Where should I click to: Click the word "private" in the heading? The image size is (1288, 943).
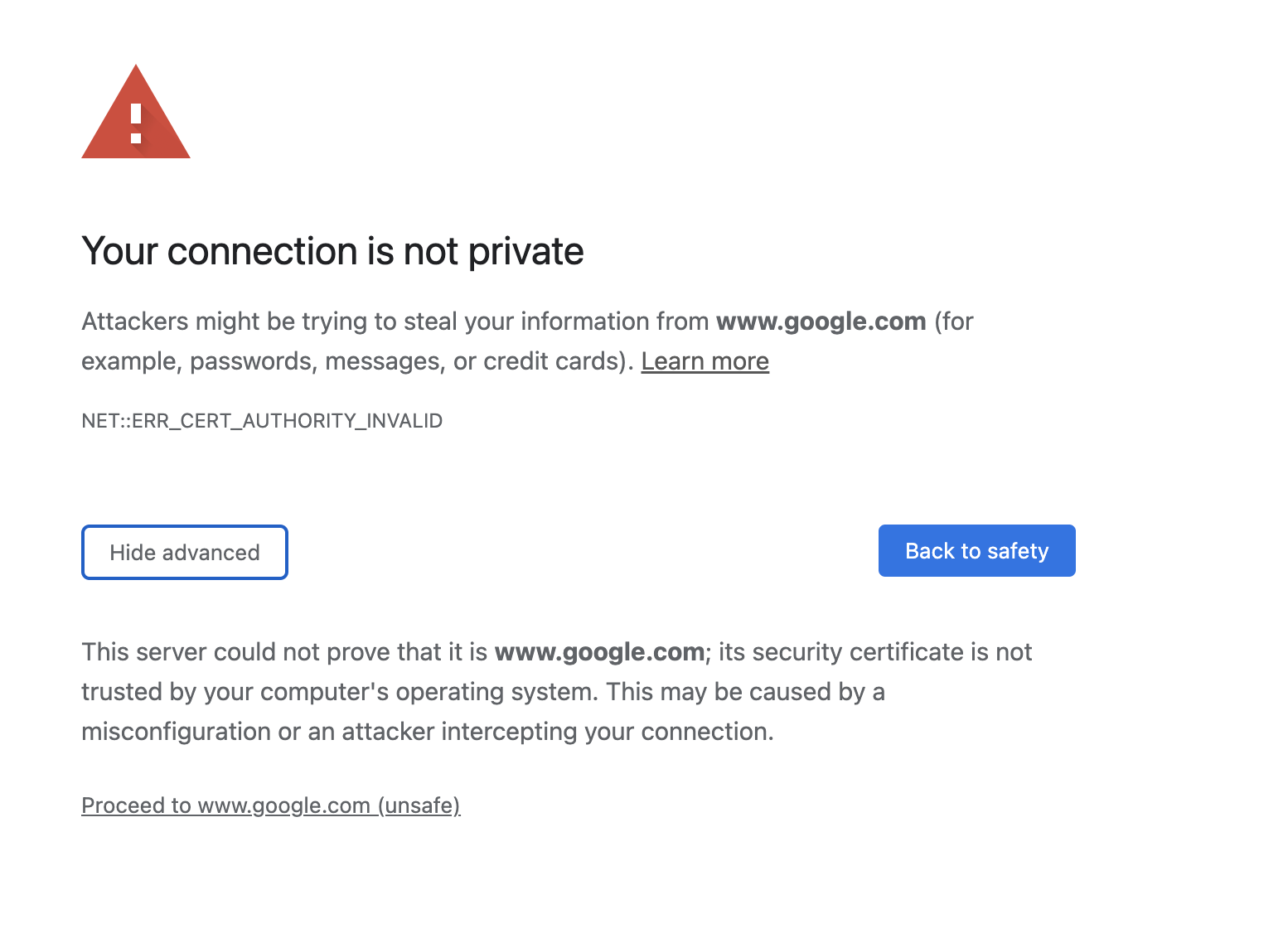[525, 251]
